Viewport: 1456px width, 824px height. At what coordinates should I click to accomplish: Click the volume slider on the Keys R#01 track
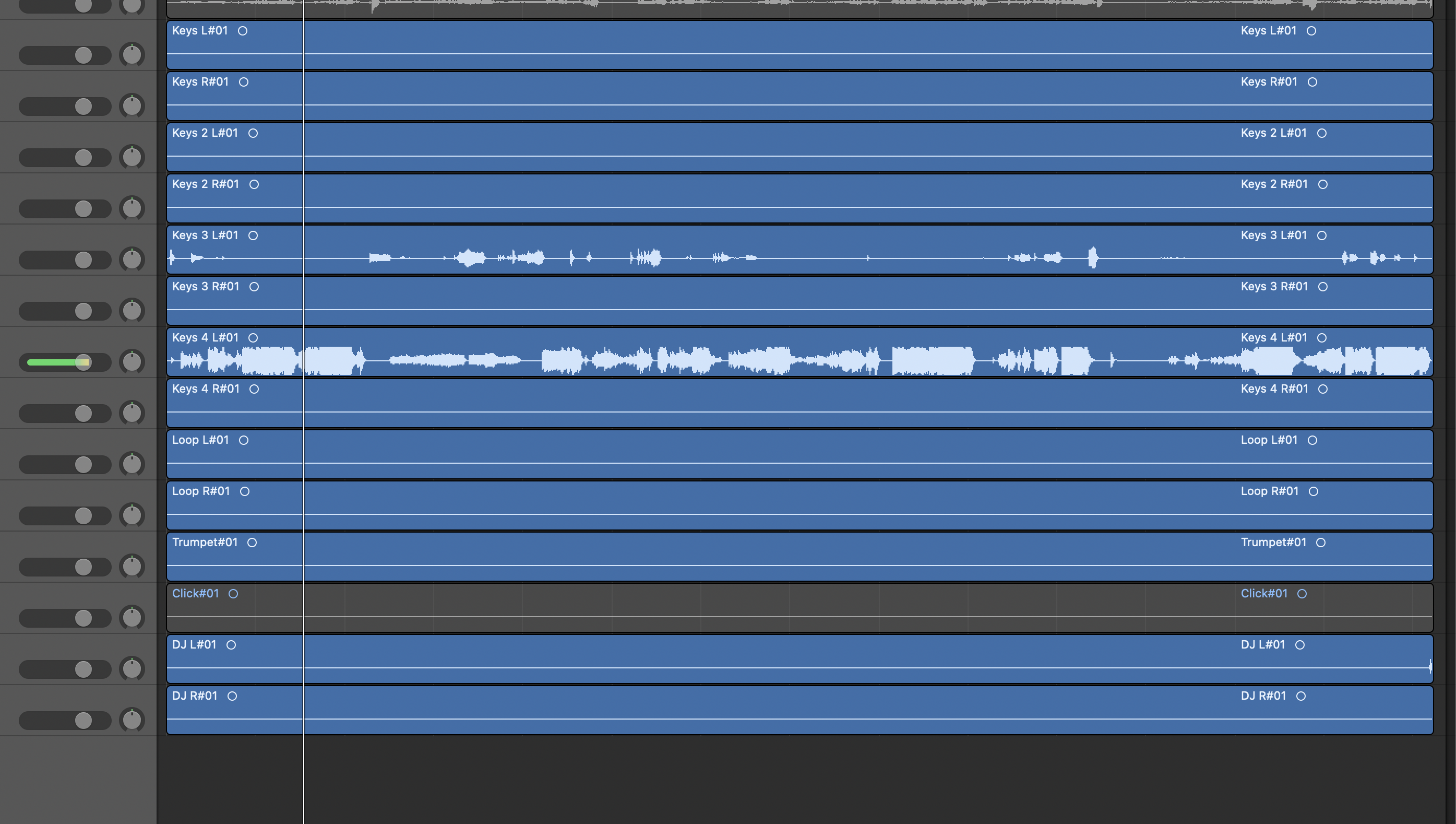tap(65, 107)
